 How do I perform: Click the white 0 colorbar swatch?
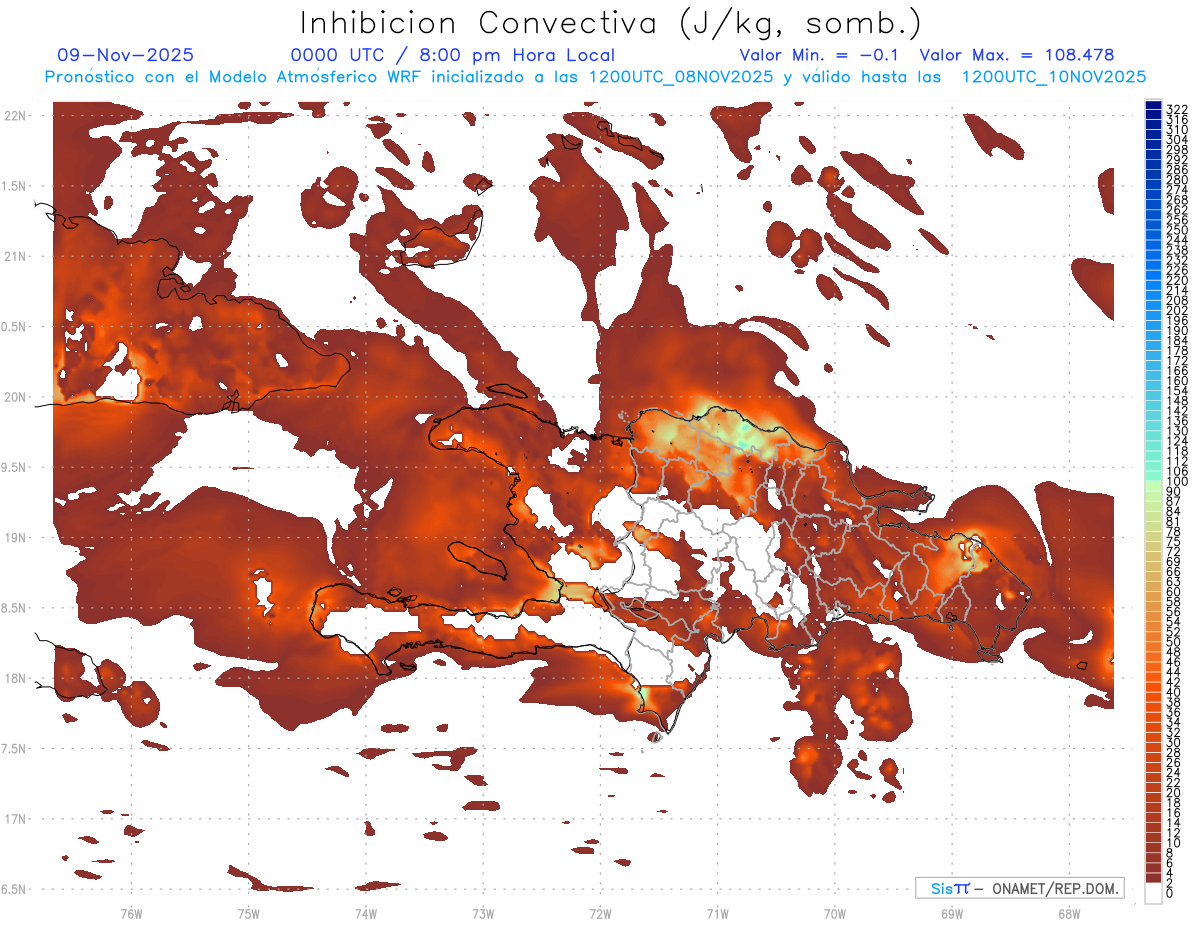point(1153,893)
